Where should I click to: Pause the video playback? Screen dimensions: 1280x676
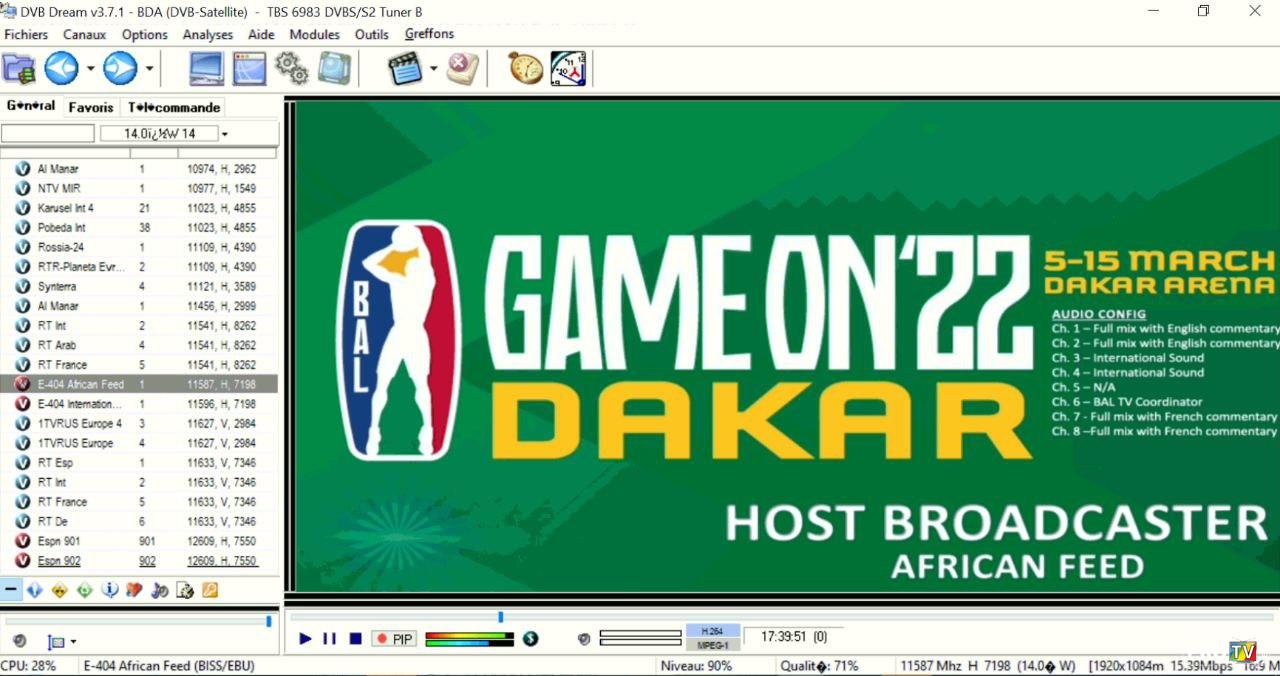tap(329, 639)
